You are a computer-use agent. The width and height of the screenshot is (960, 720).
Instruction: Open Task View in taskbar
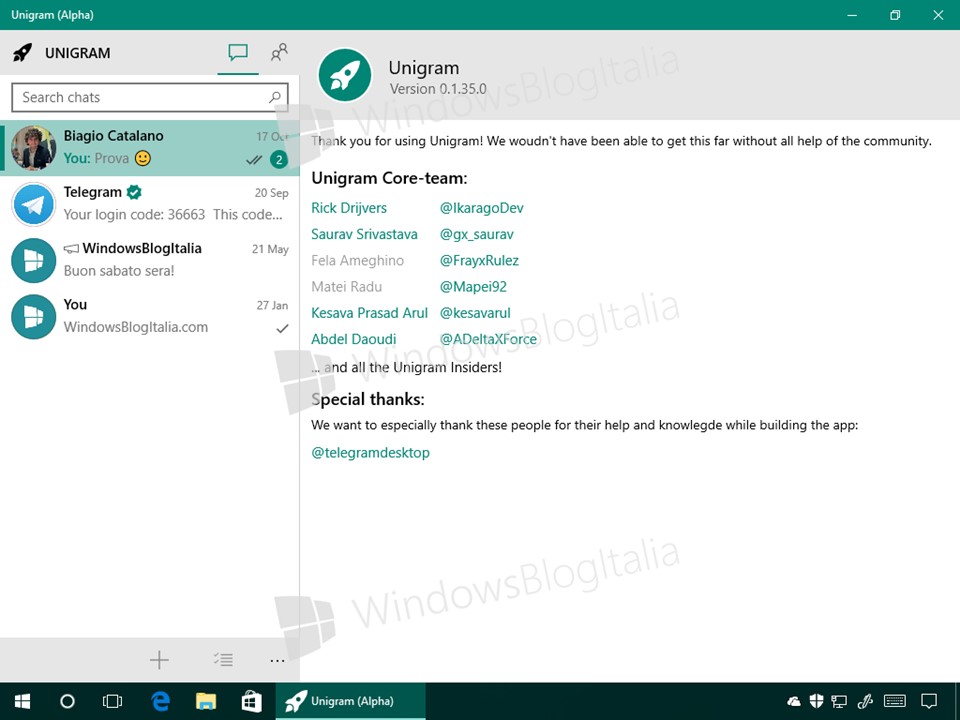113,701
